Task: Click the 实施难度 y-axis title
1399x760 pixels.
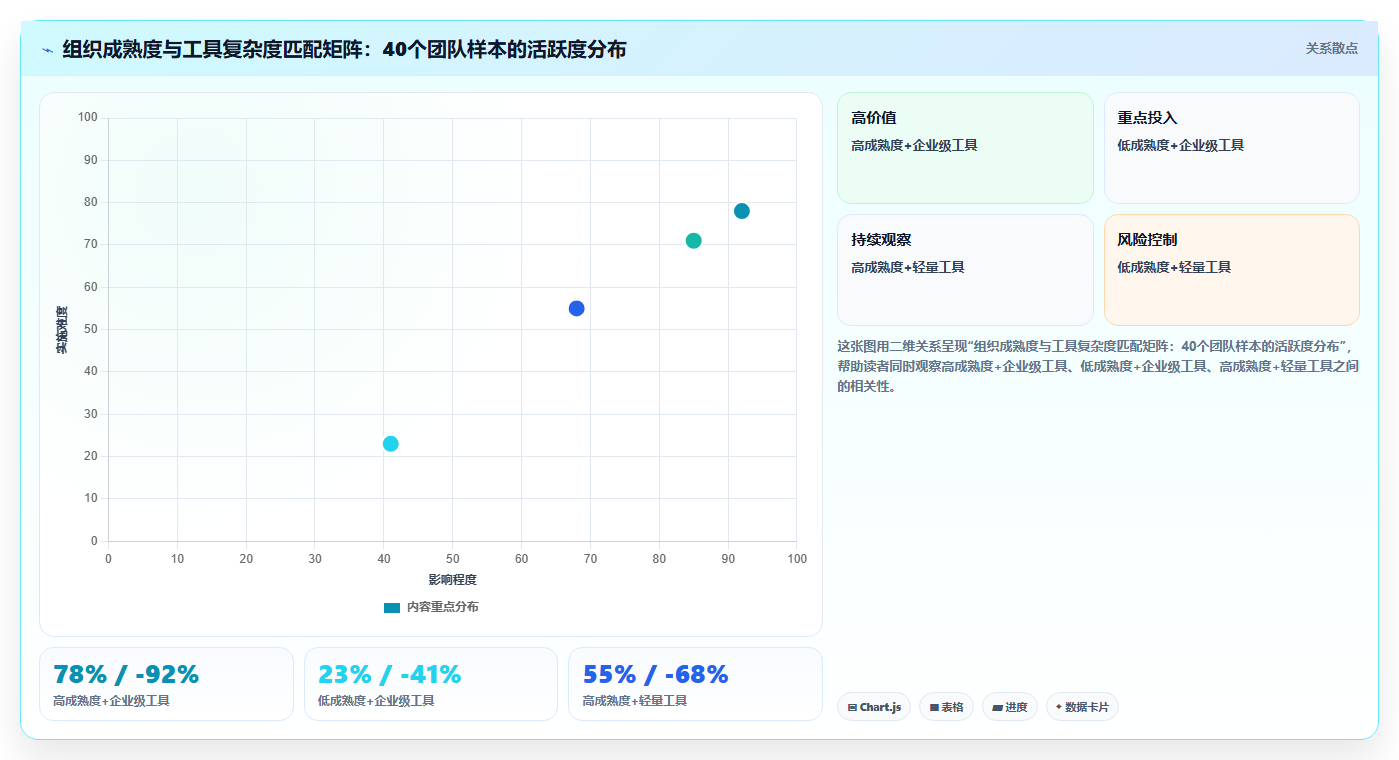Action: (x=62, y=330)
